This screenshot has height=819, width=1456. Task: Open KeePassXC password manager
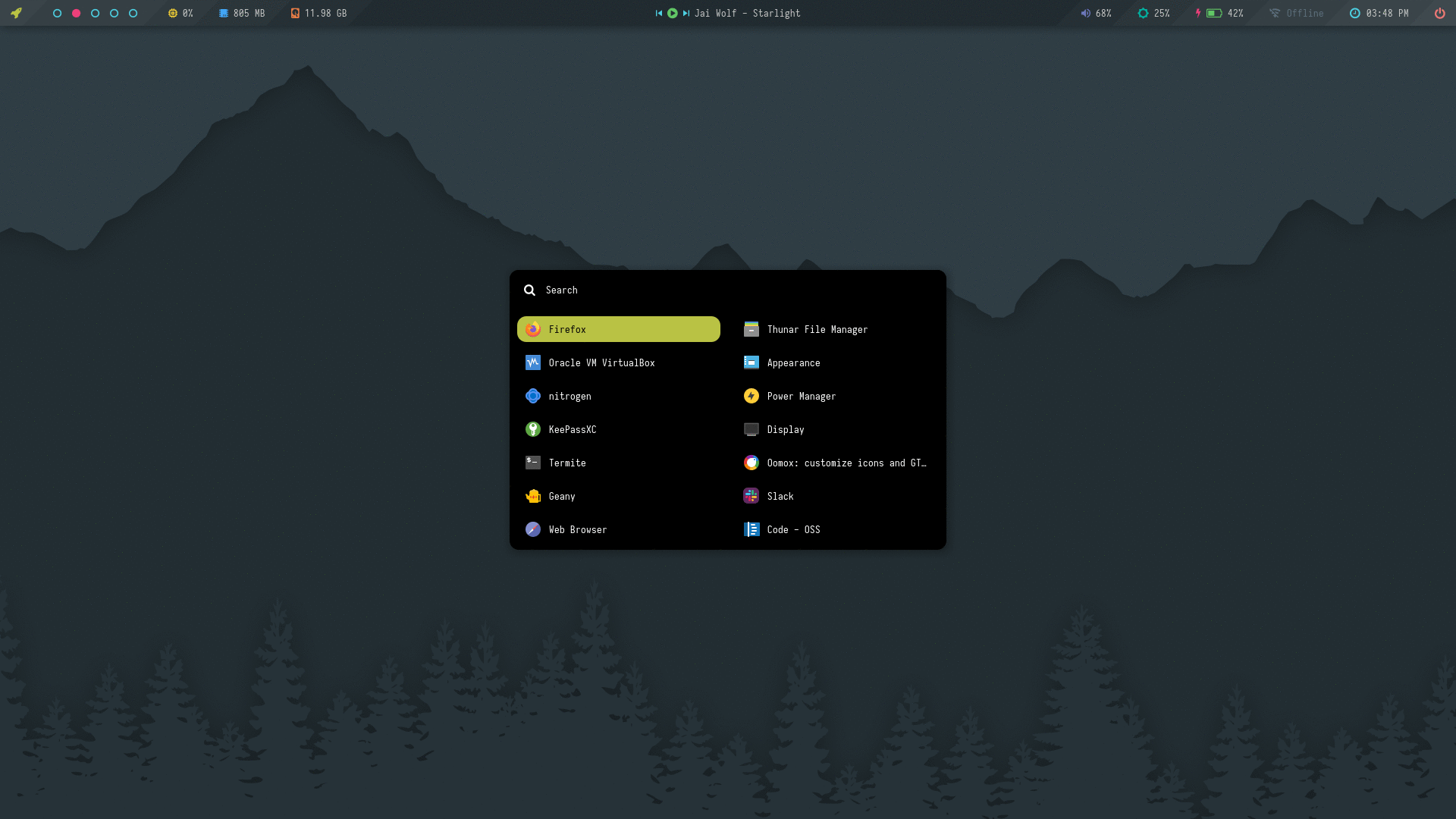click(572, 429)
